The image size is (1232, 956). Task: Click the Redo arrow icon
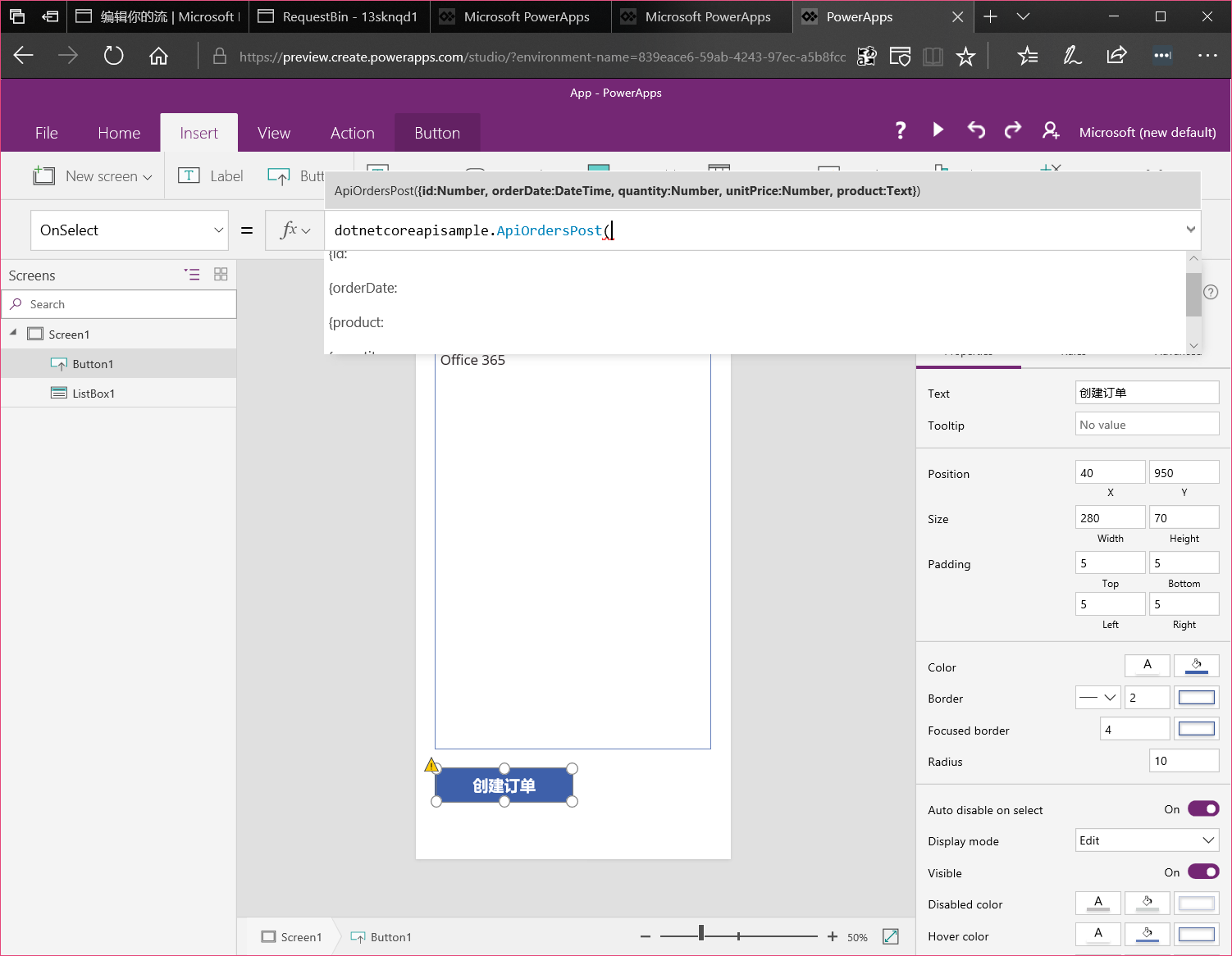(1013, 130)
